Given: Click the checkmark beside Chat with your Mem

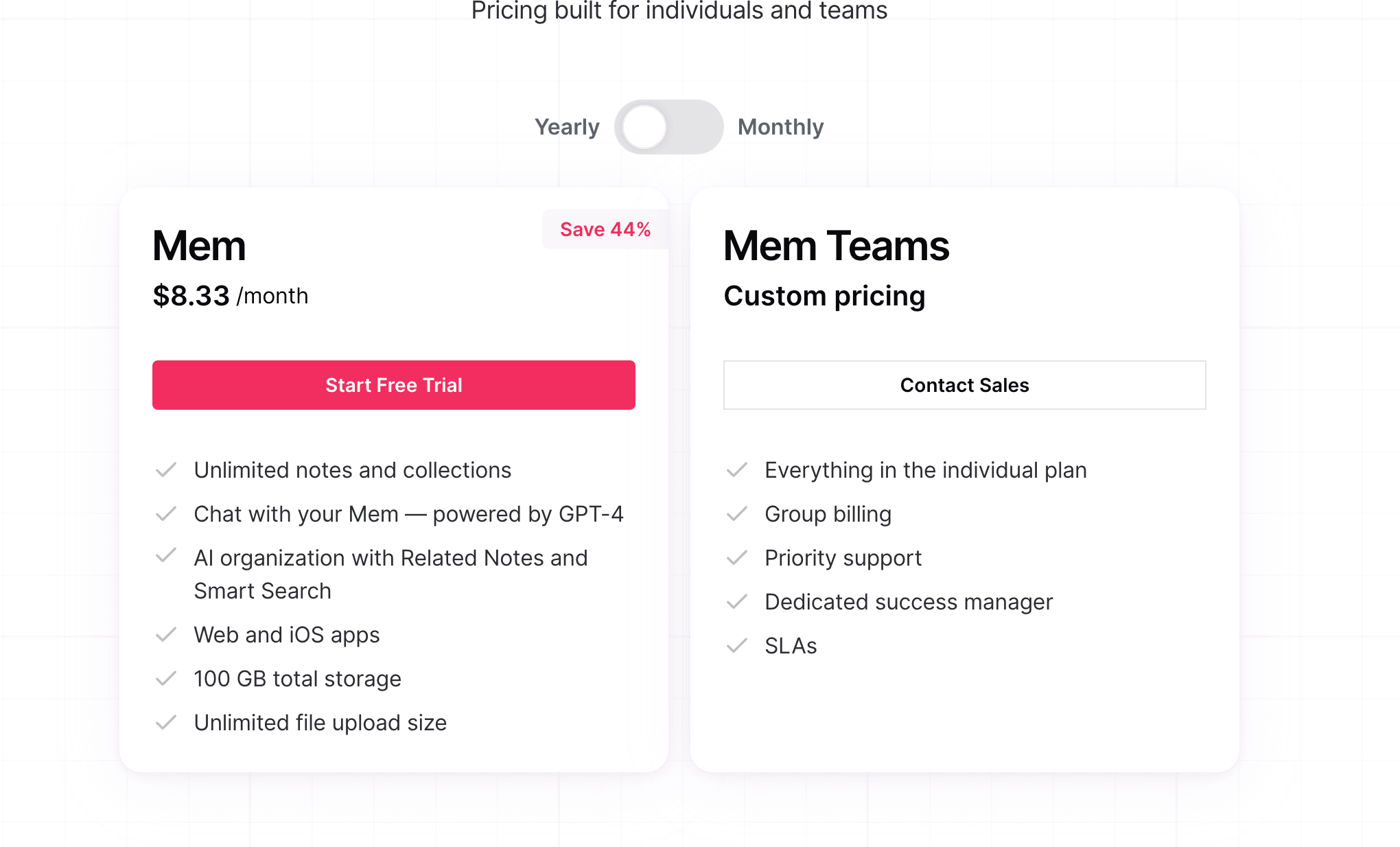Looking at the screenshot, I should tap(167, 513).
